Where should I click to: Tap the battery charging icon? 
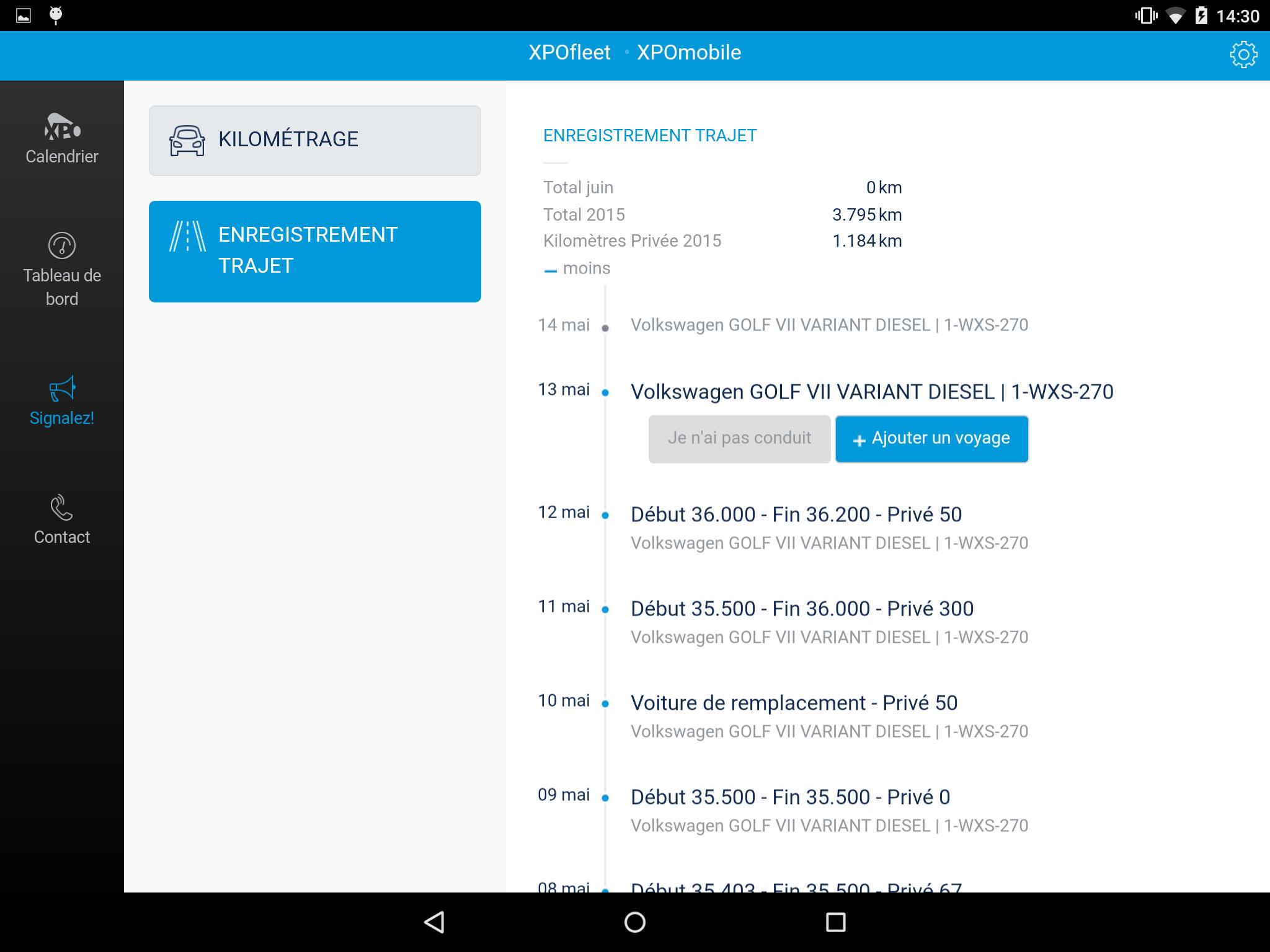pyautogui.click(x=1201, y=15)
